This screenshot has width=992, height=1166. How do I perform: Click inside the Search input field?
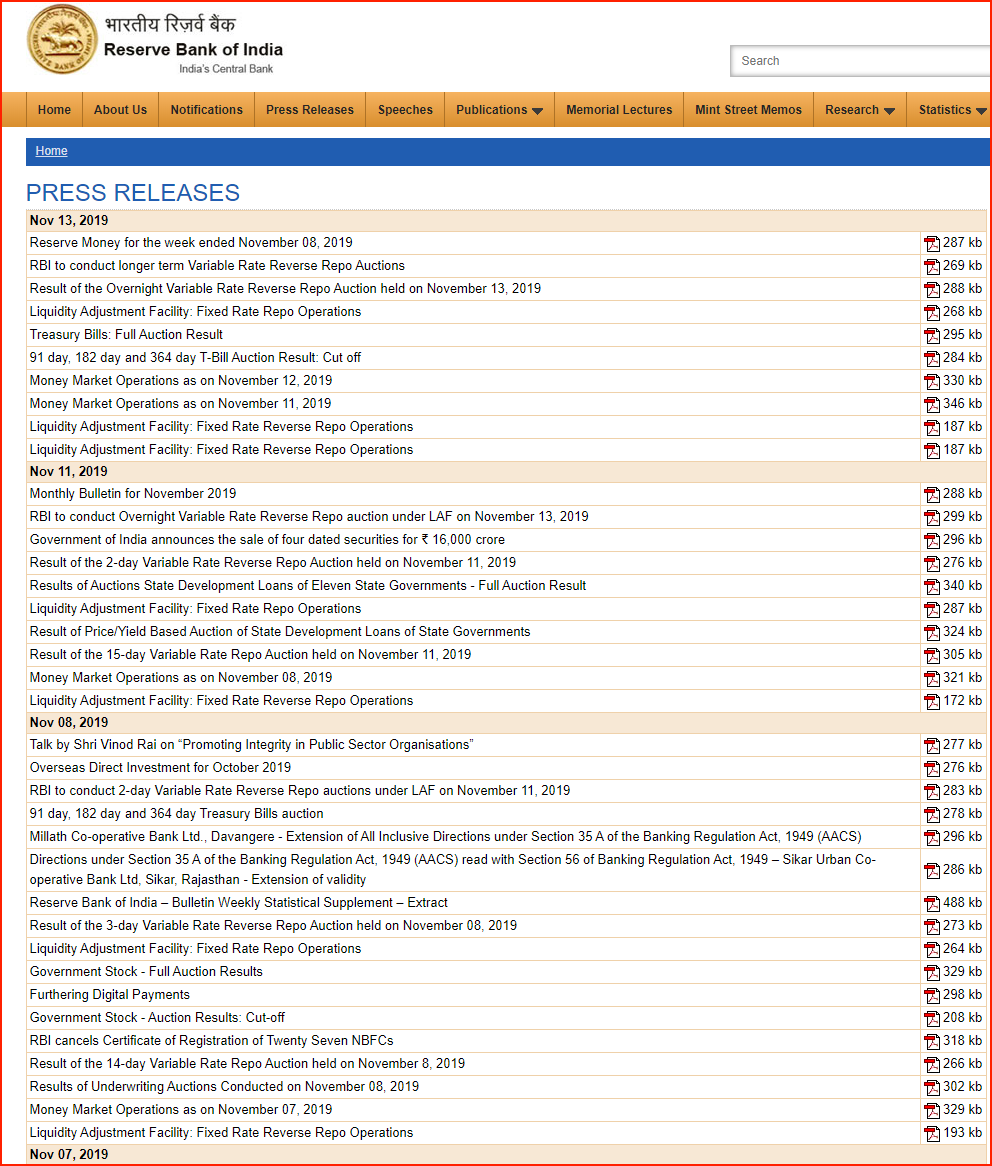click(861, 61)
